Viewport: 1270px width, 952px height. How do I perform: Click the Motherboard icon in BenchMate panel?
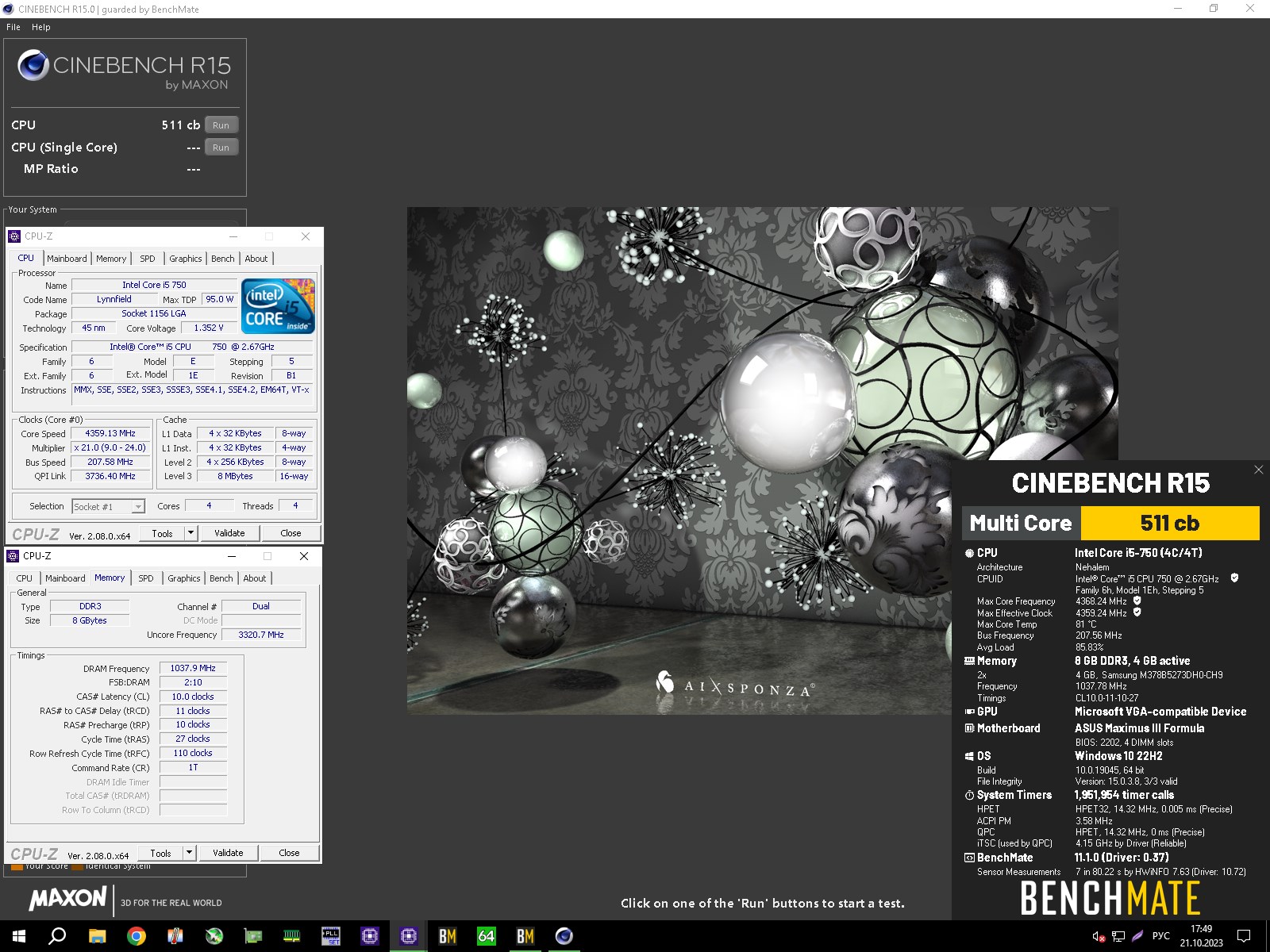[969, 728]
